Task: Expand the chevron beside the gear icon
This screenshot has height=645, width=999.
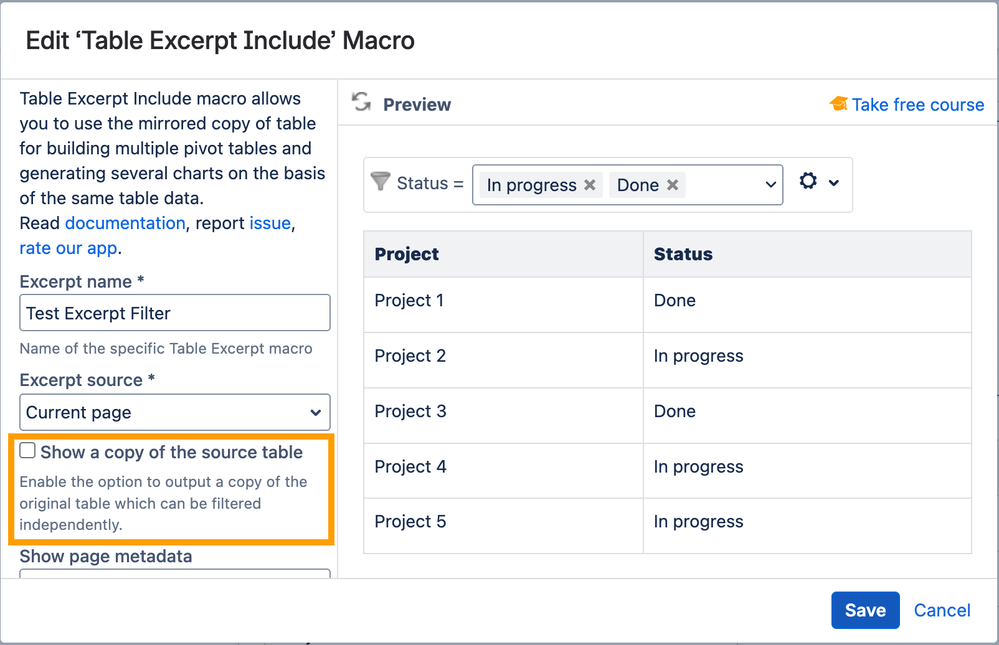Action: (833, 183)
